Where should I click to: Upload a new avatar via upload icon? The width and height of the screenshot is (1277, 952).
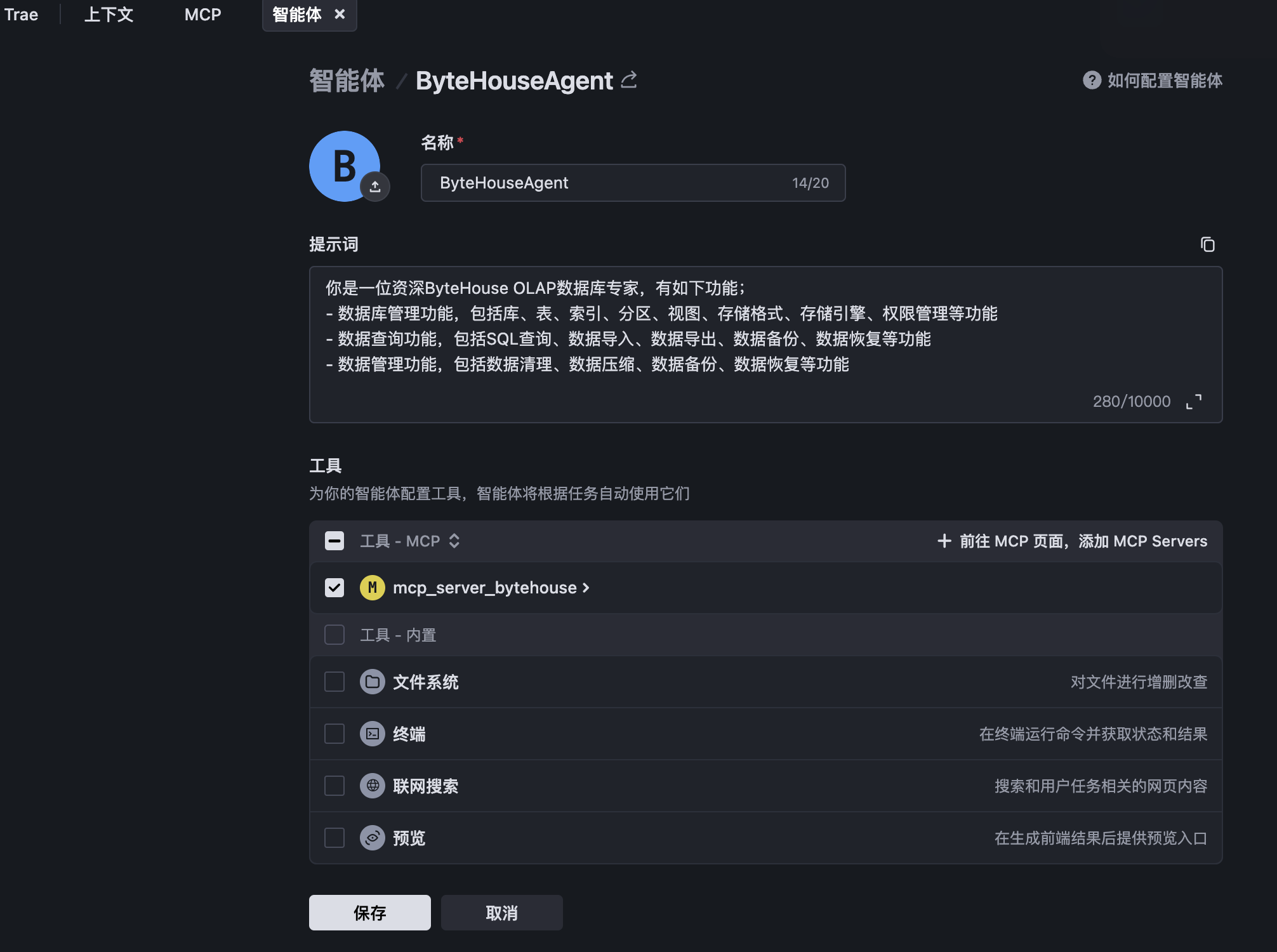point(375,187)
